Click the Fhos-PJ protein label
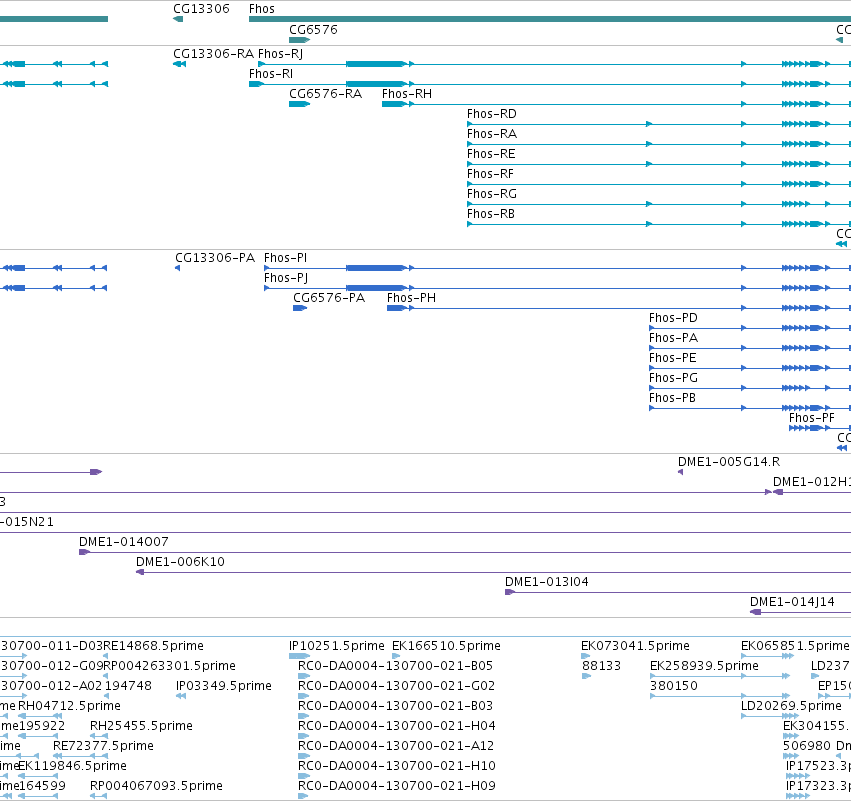Screen dimensions: 851x801 tap(286, 278)
